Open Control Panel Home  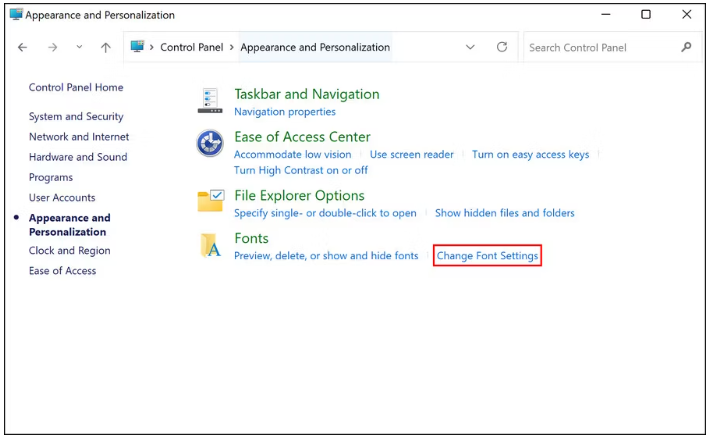point(76,87)
